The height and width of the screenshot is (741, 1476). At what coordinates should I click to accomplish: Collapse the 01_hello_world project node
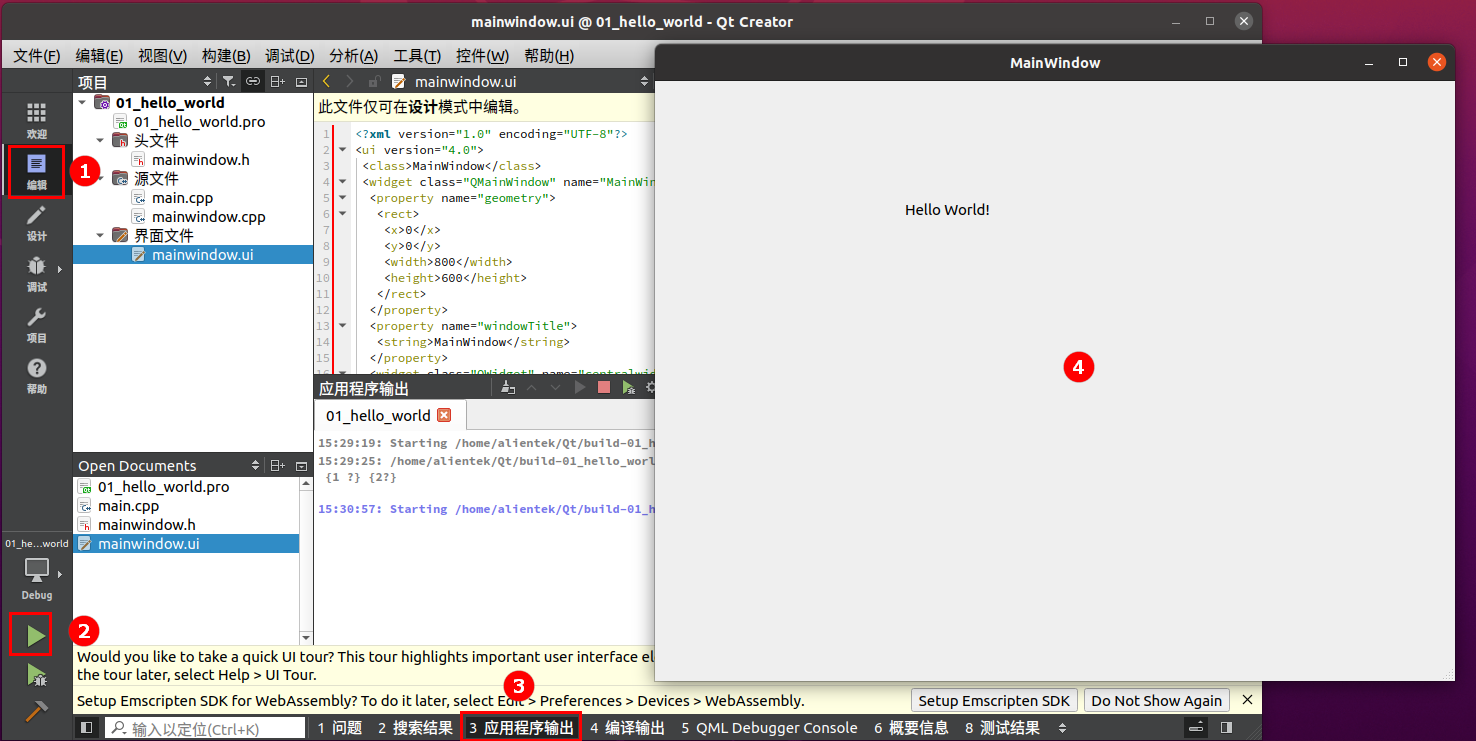coord(82,102)
